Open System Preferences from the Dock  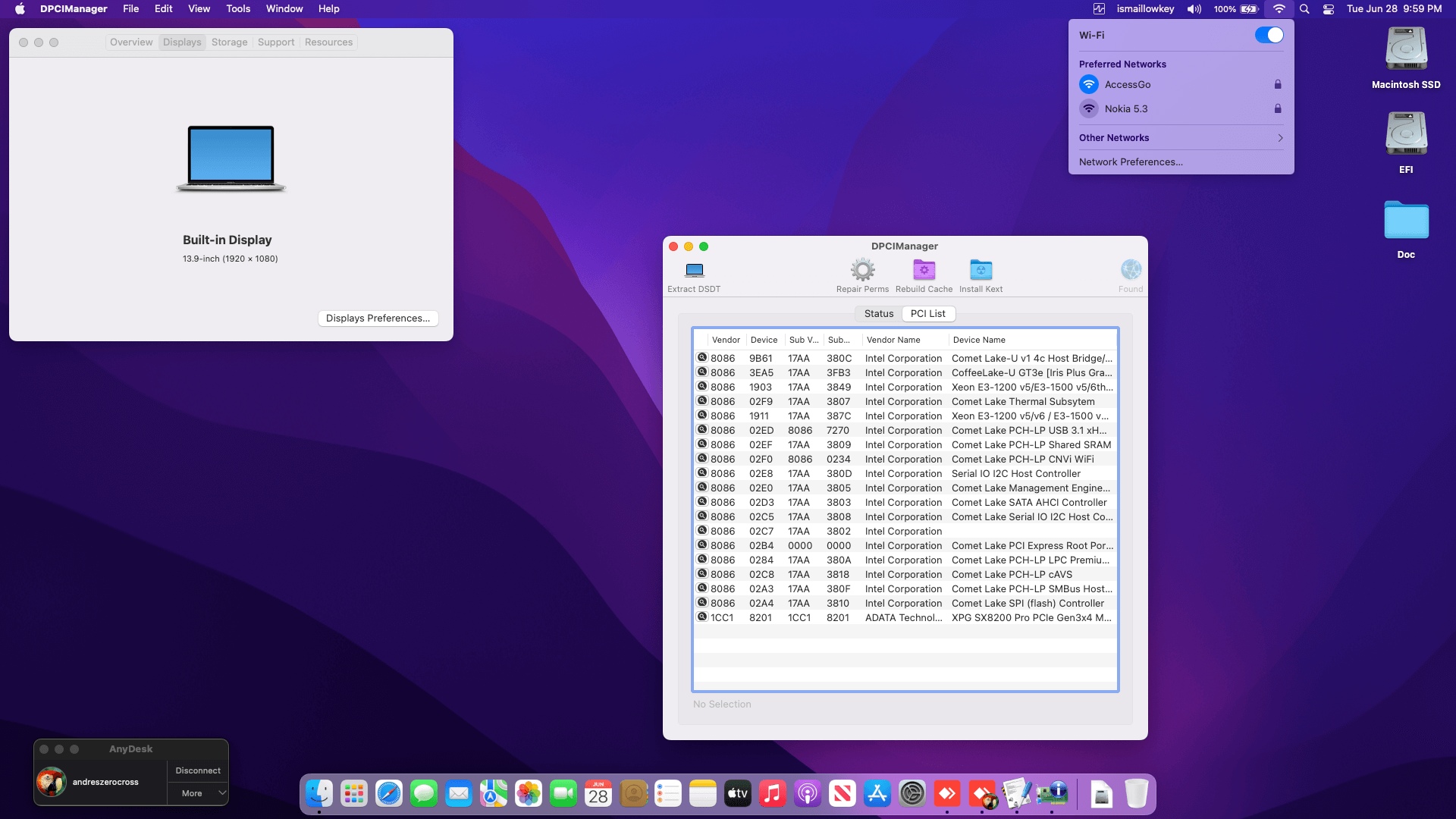point(912,794)
